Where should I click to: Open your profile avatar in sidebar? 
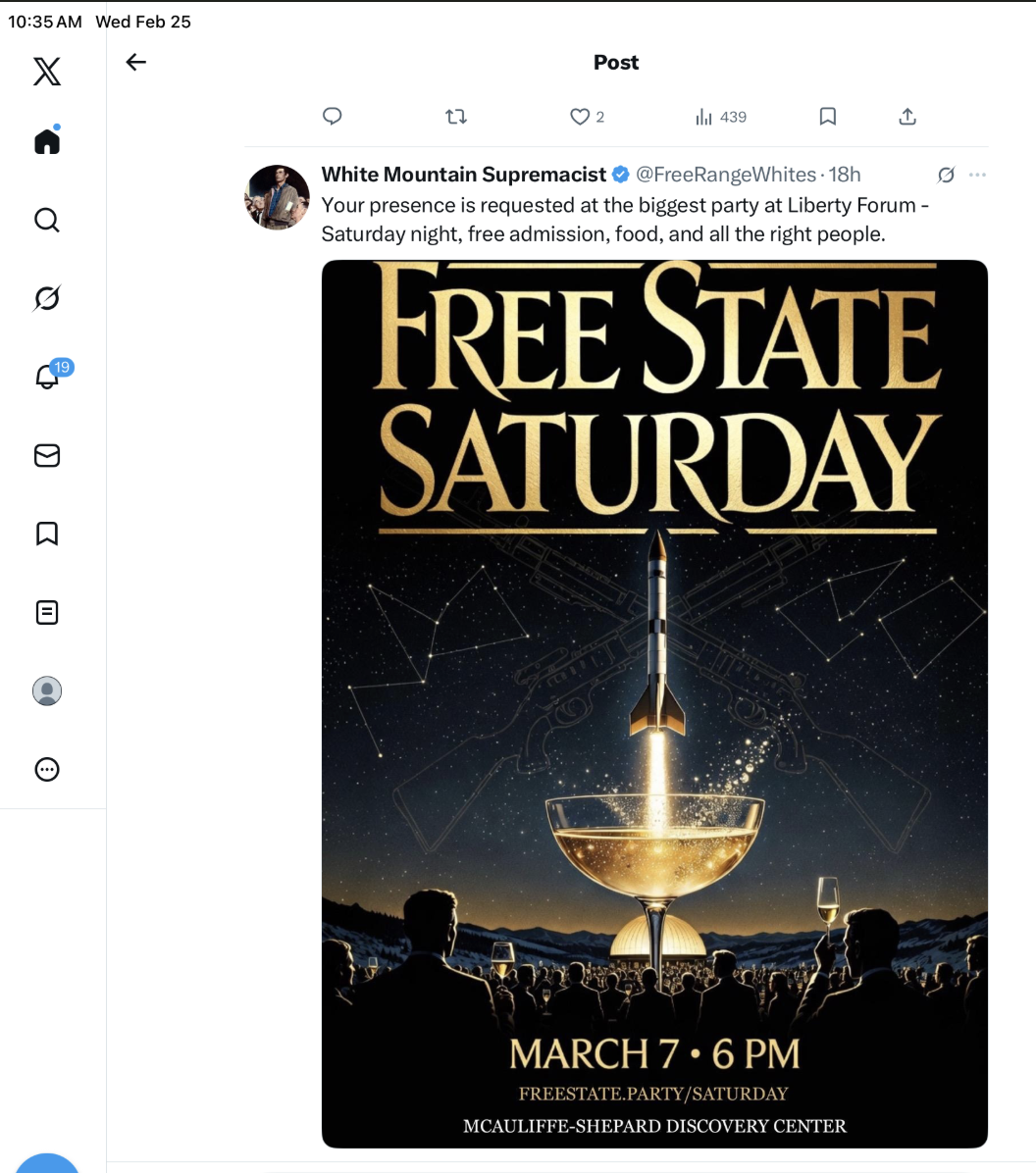pos(47,691)
